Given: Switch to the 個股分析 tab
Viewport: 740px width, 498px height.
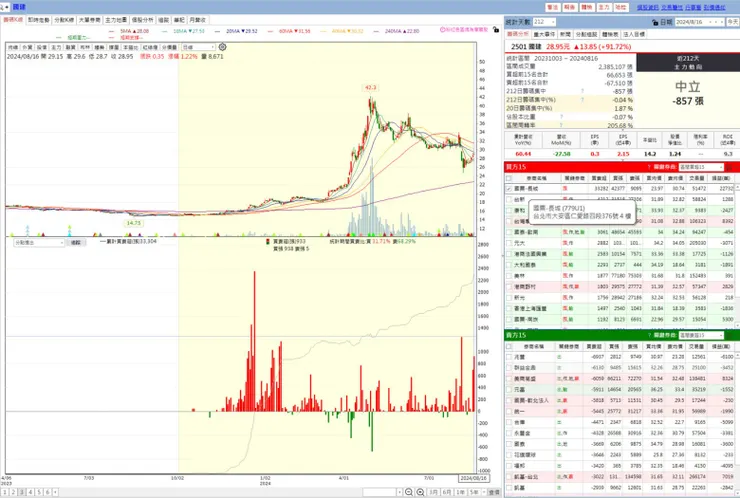Looking at the screenshot, I should [142, 20].
